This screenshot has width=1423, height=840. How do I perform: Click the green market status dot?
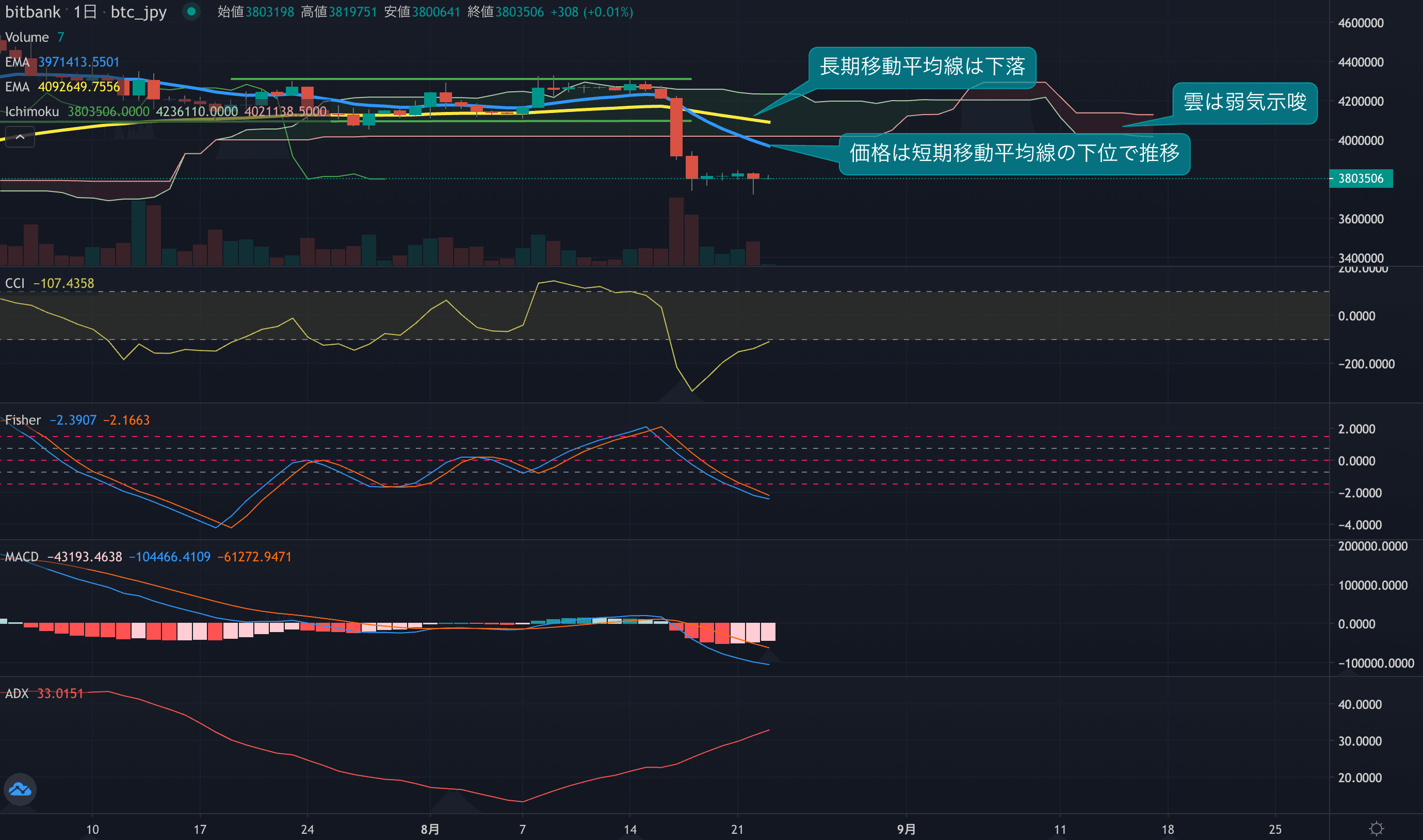[x=191, y=11]
